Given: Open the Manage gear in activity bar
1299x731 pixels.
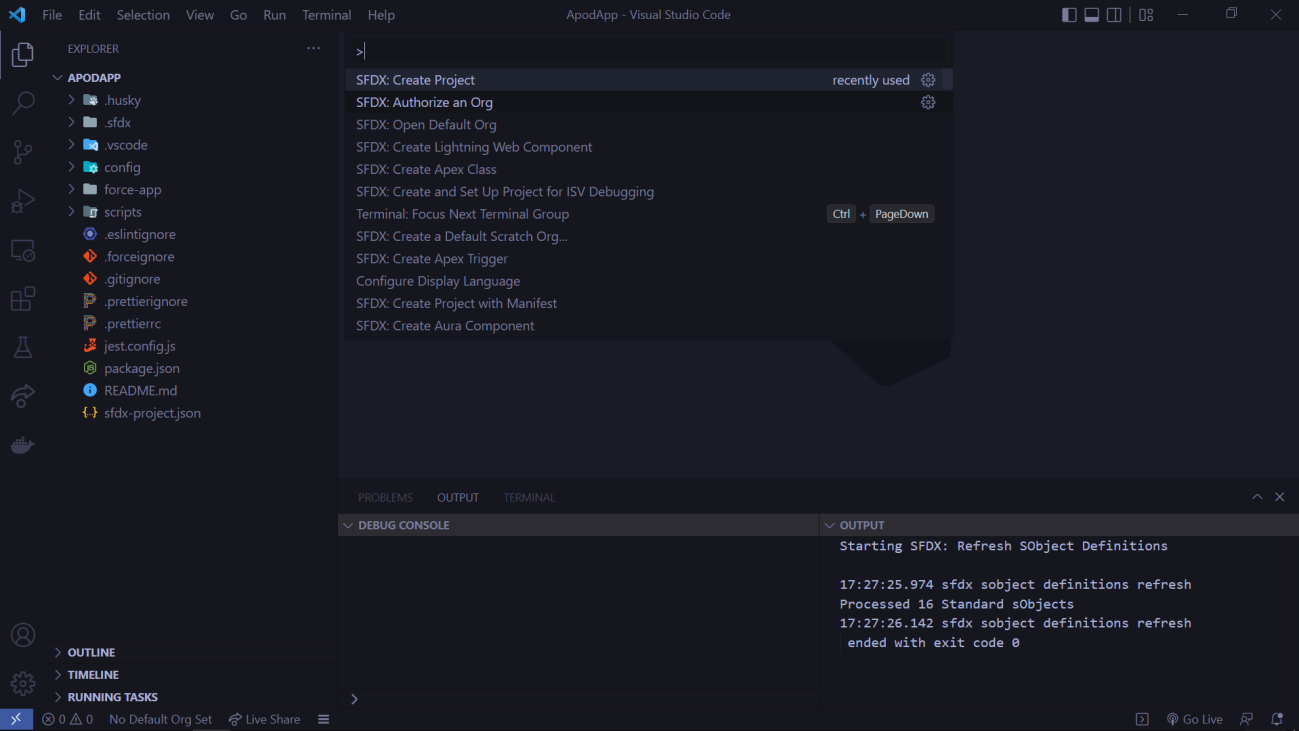Looking at the screenshot, I should point(22,683).
